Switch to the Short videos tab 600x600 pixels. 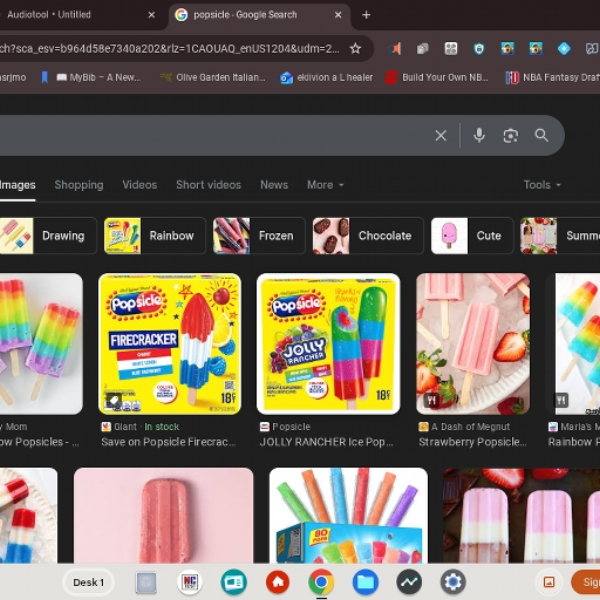[x=209, y=185]
